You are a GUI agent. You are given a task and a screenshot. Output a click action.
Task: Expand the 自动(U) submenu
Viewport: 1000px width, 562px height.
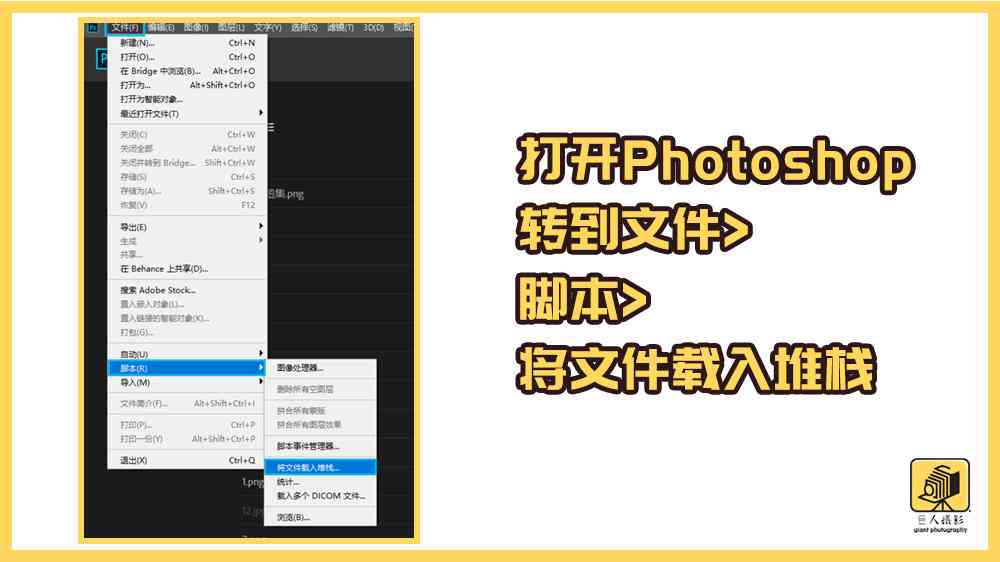coord(188,354)
